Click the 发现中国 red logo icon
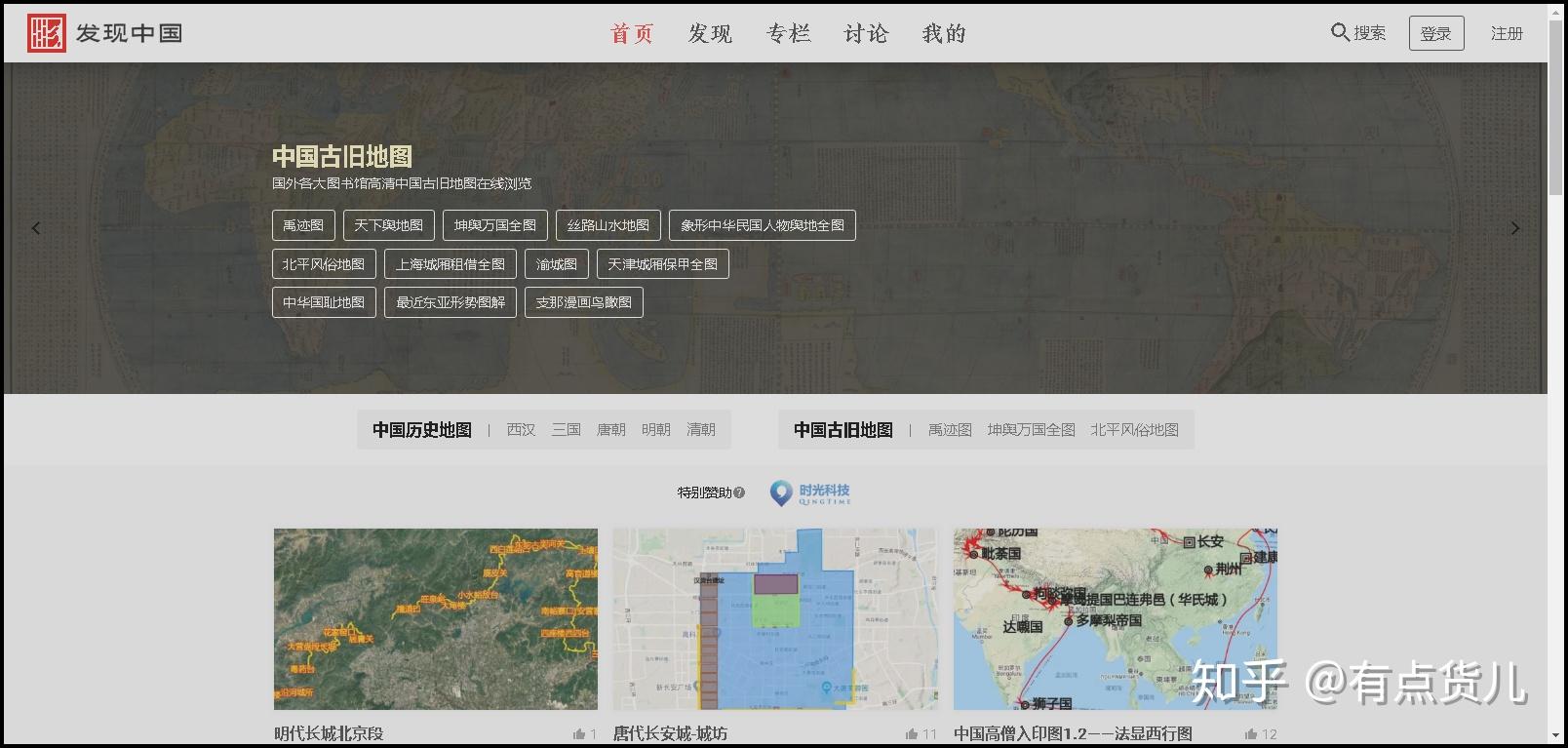Viewport: 1568px width, 748px height. [x=46, y=33]
